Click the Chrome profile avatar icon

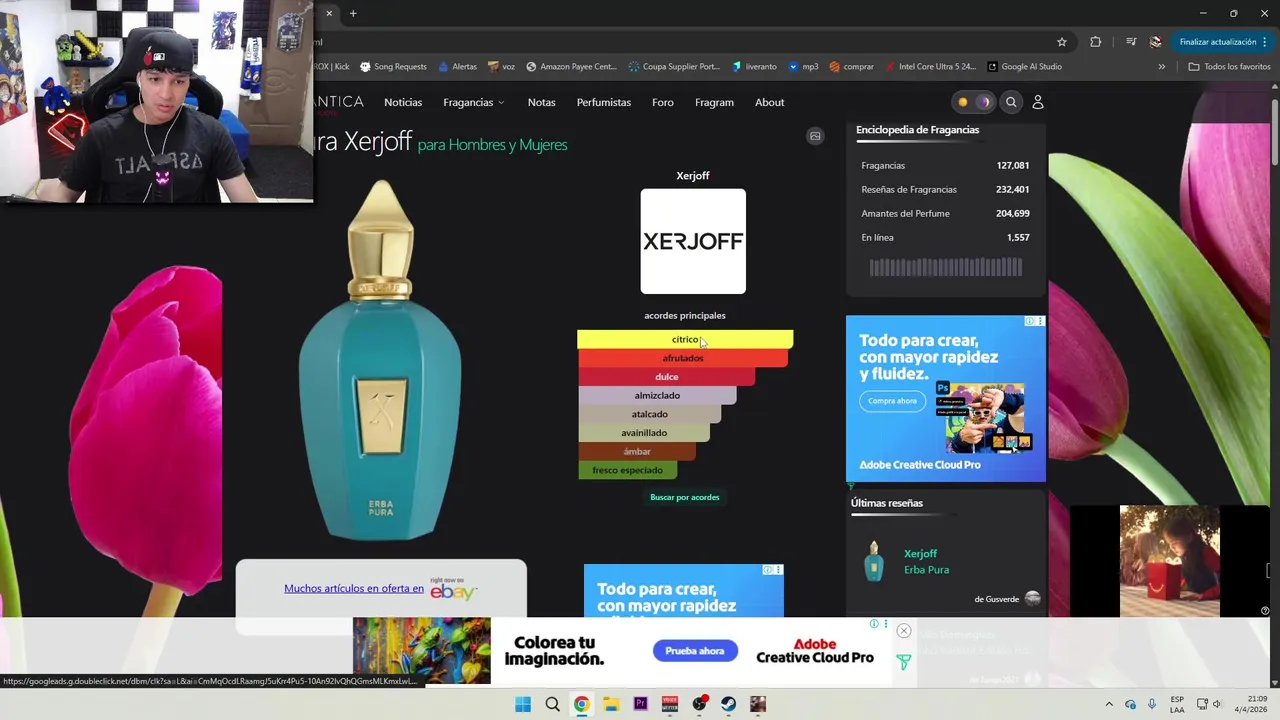click(1155, 42)
